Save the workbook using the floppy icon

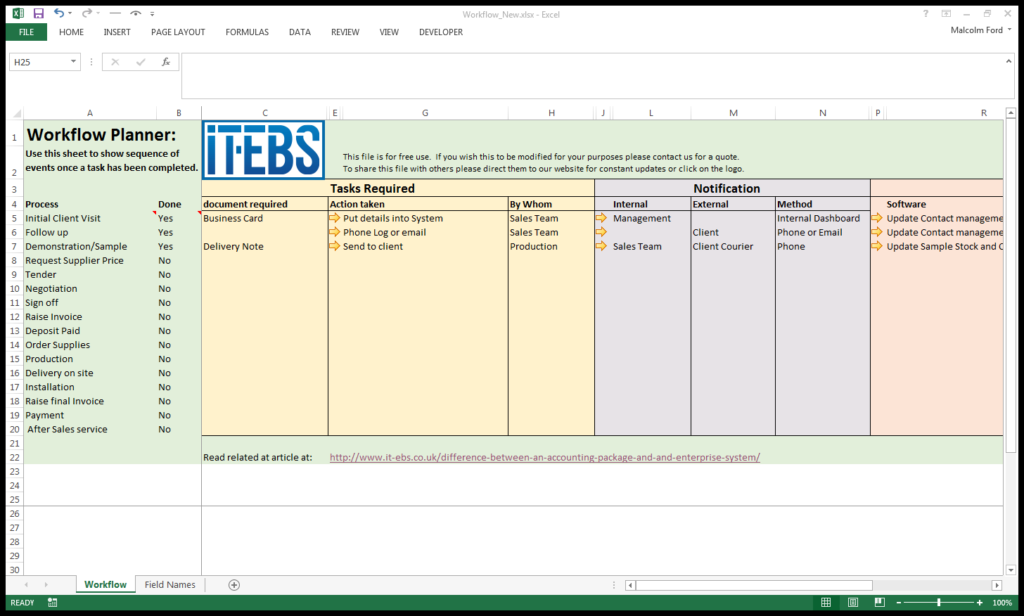pyautogui.click(x=39, y=13)
